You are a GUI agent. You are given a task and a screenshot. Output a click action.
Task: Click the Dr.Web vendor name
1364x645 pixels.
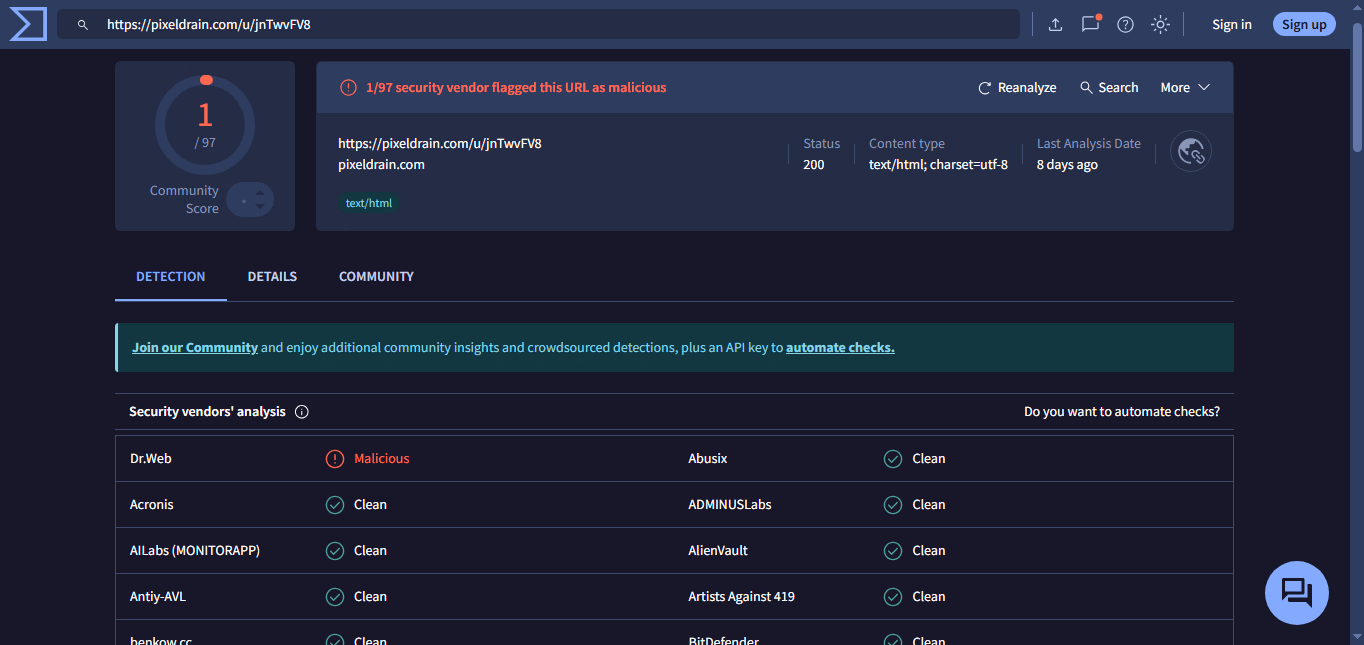tap(151, 459)
